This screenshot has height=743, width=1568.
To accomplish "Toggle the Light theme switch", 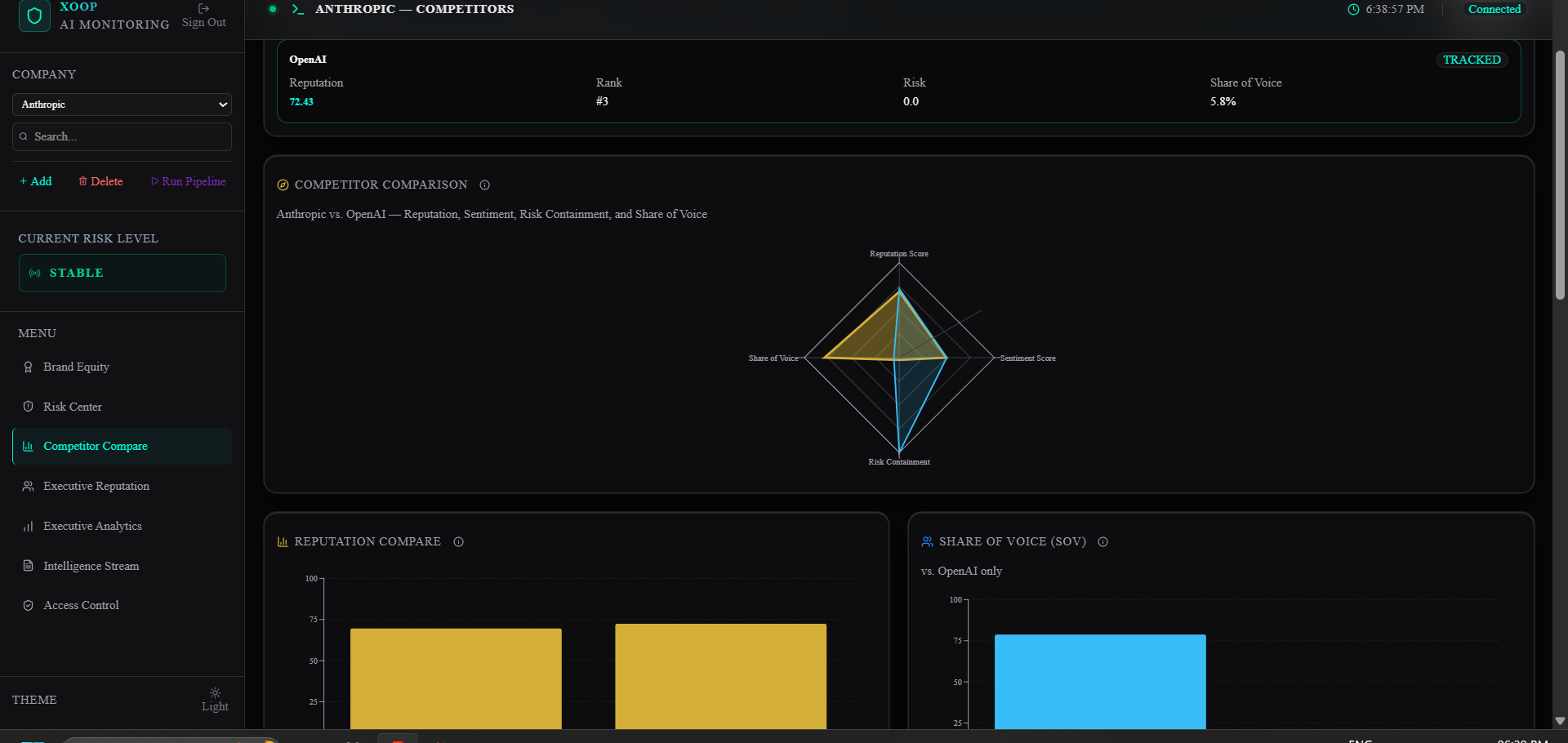I will tap(215, 700).
